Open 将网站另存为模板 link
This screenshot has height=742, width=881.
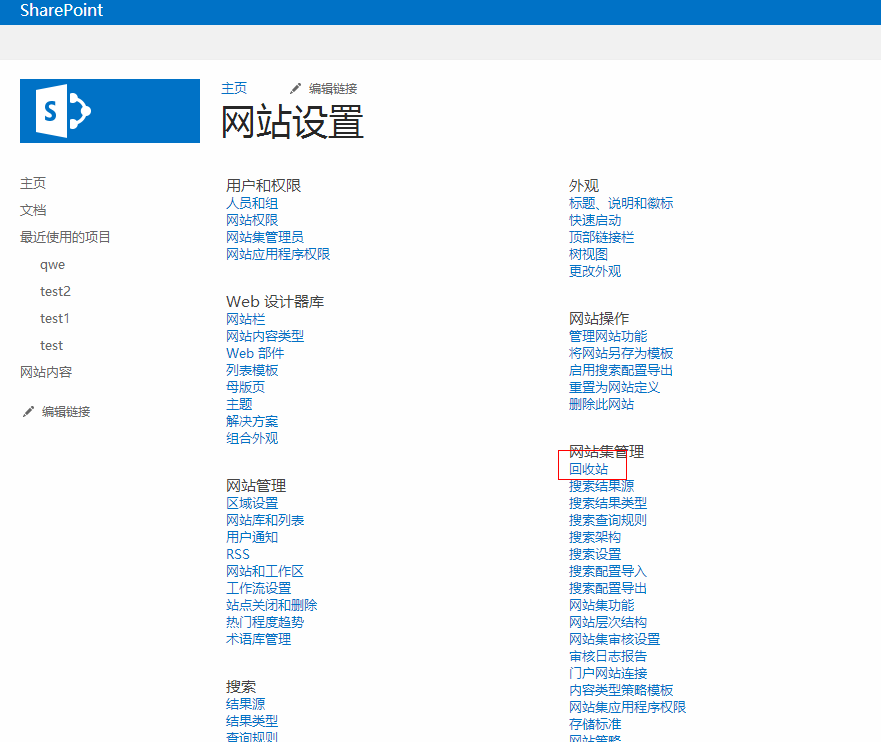tap(621, 353)
